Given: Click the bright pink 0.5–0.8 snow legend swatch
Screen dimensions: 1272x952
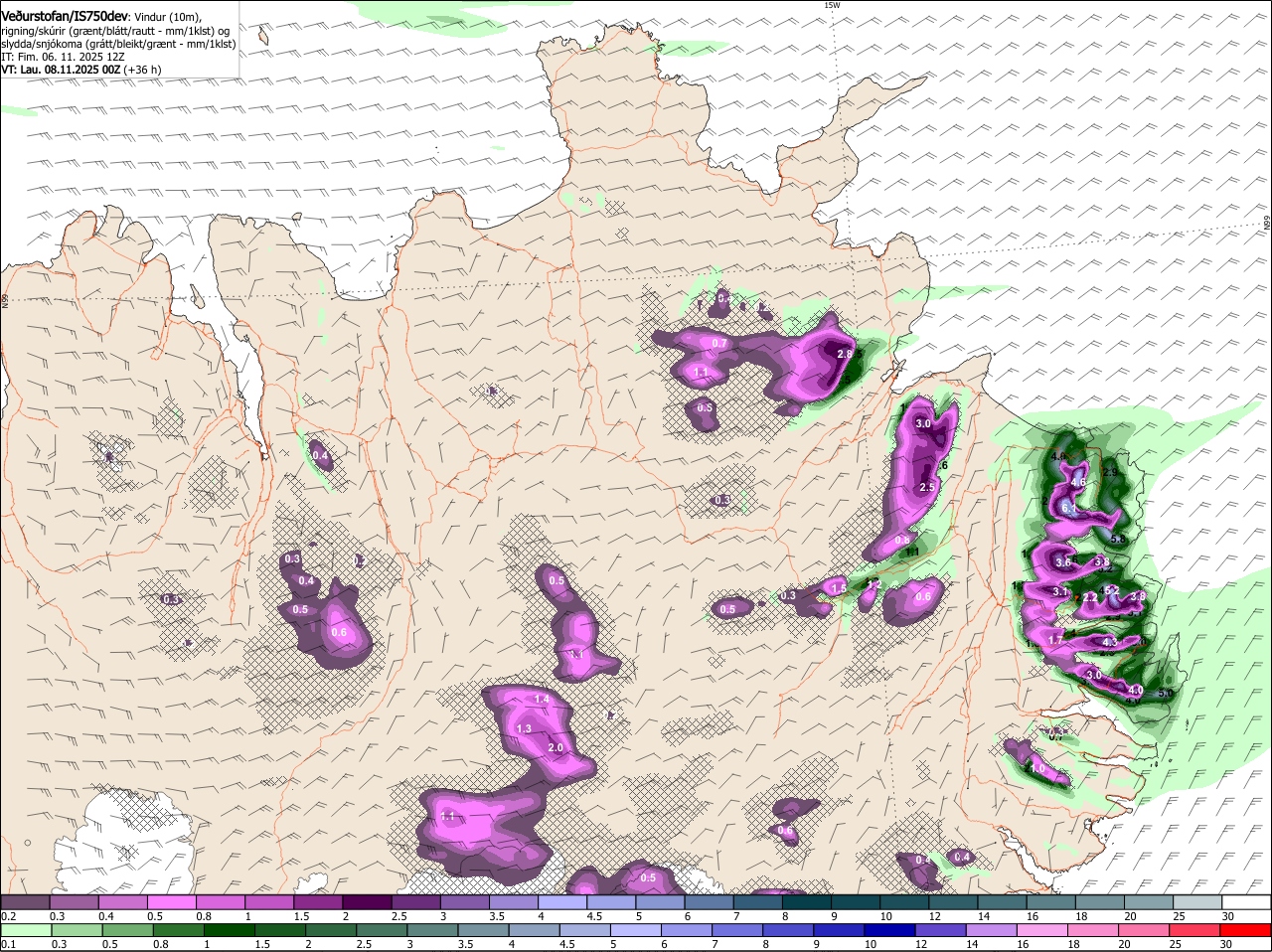Looking at the screenshot, I should pyautogui.click(x=171, y=902).
